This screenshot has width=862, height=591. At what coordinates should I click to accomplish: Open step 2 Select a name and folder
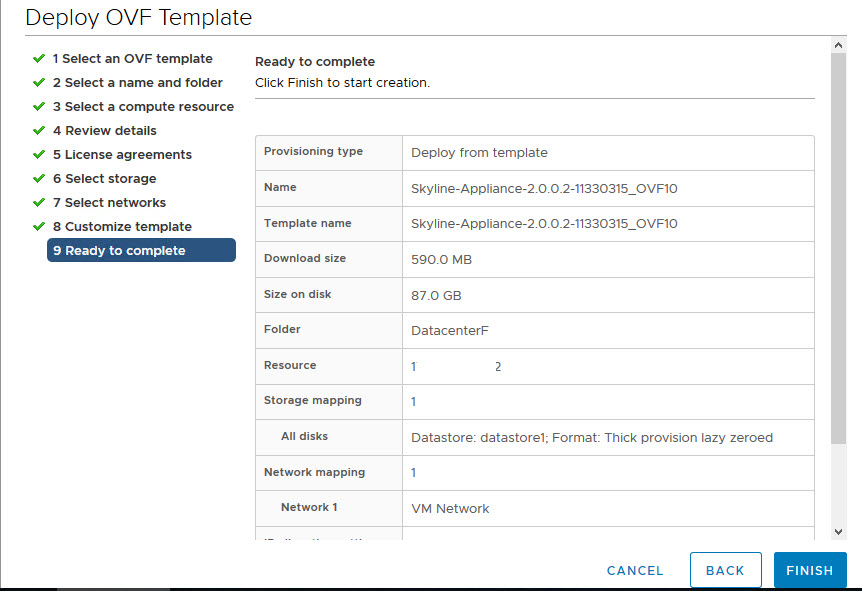pyautogui.click(x=137, y=83)
